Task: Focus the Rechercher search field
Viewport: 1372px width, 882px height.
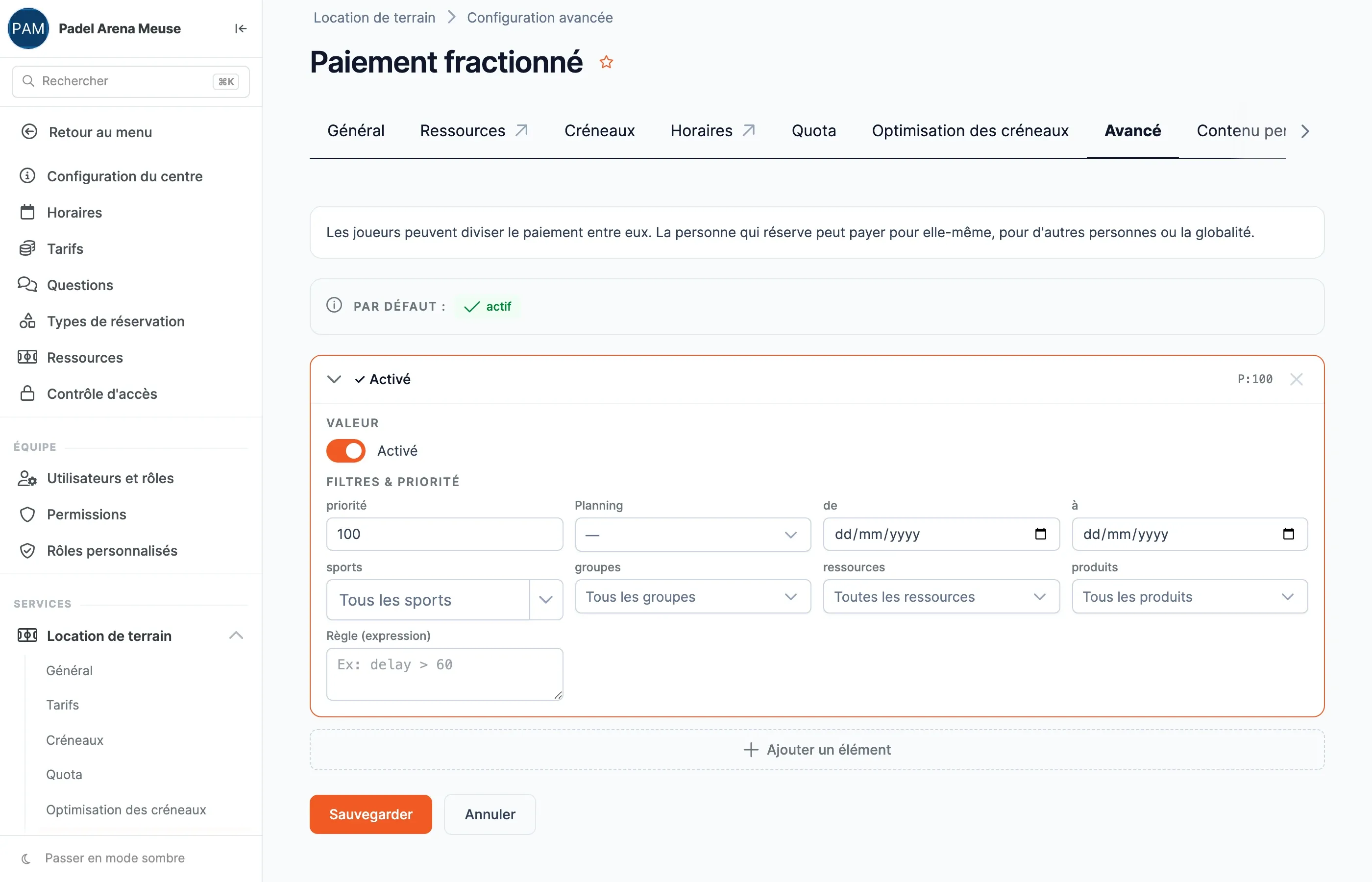Action: (x=130, y=81)
